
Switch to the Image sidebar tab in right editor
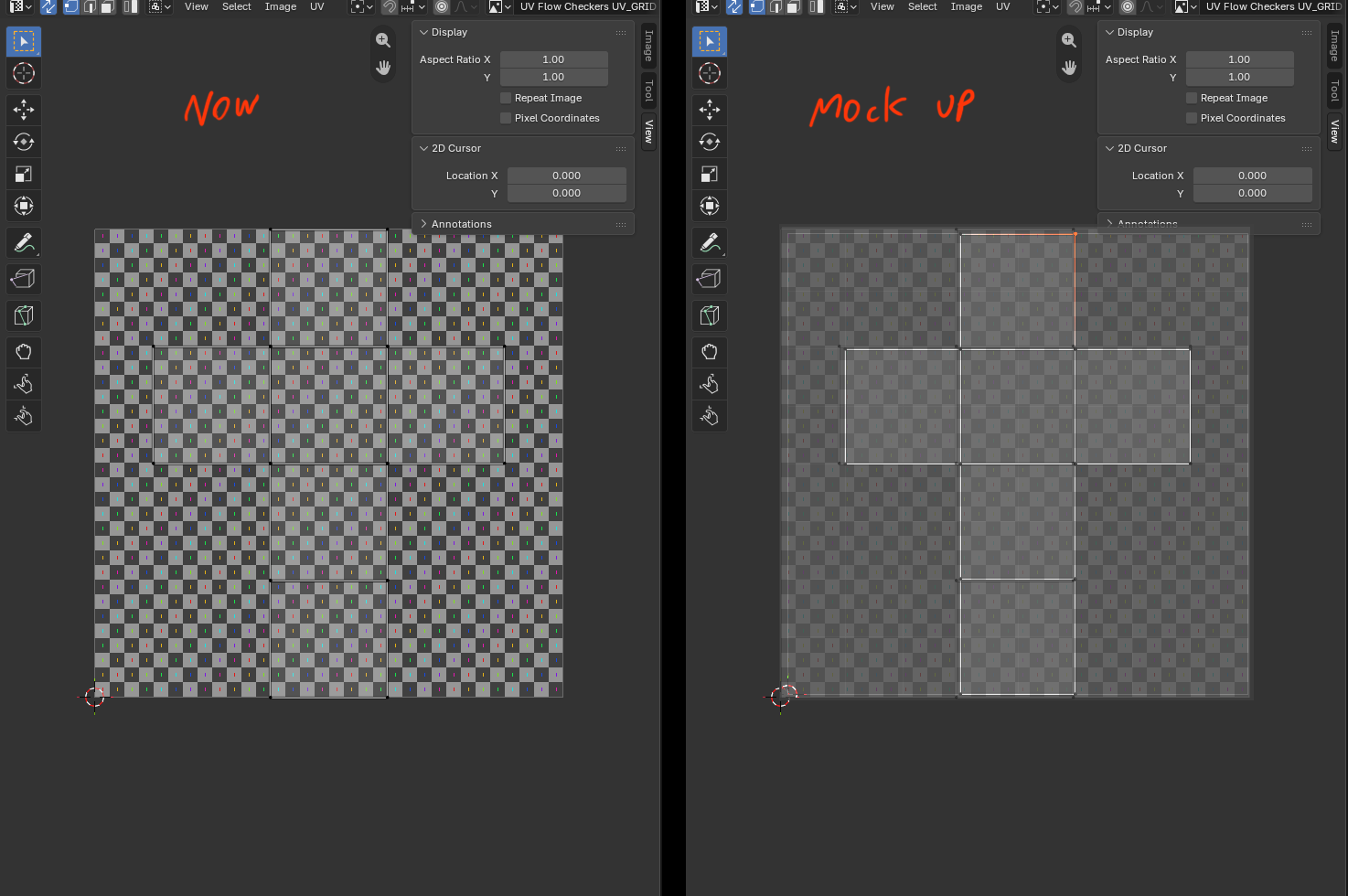click(x=1334, y=46)
